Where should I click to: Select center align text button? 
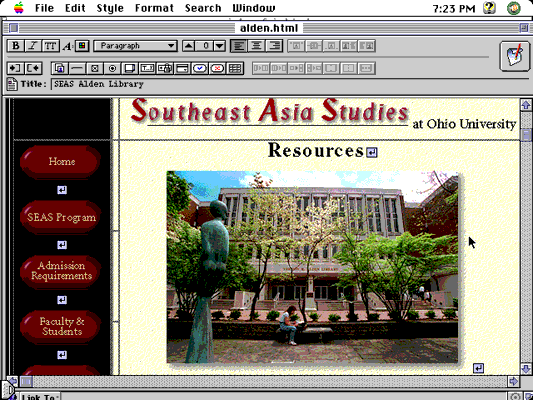pos(256,46)
